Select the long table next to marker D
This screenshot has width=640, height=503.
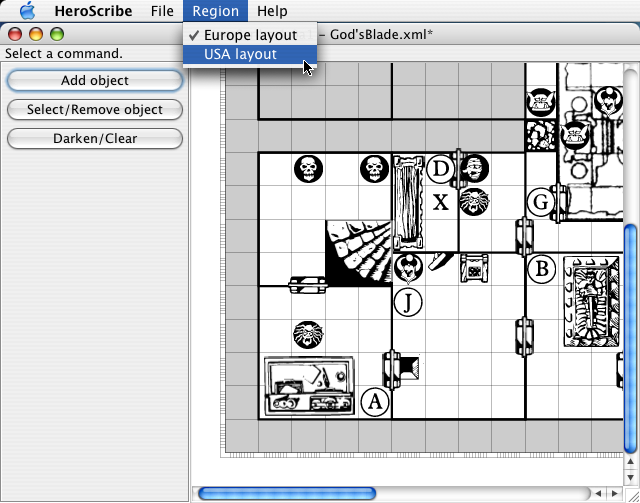[x=409, y=203]
